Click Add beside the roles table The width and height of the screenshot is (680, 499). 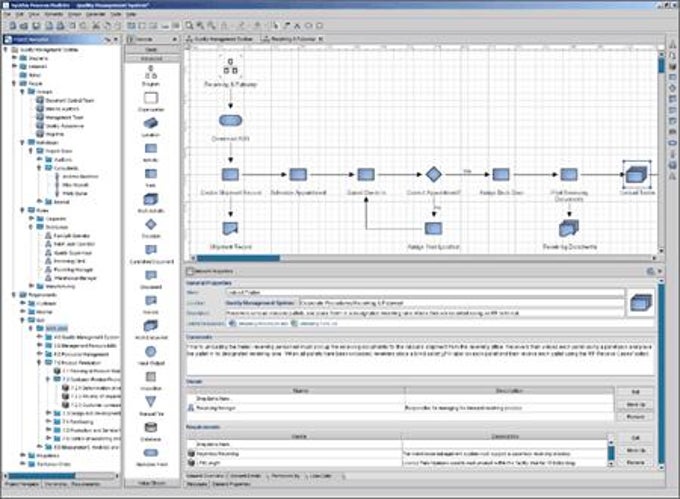(x=635, y=392)
